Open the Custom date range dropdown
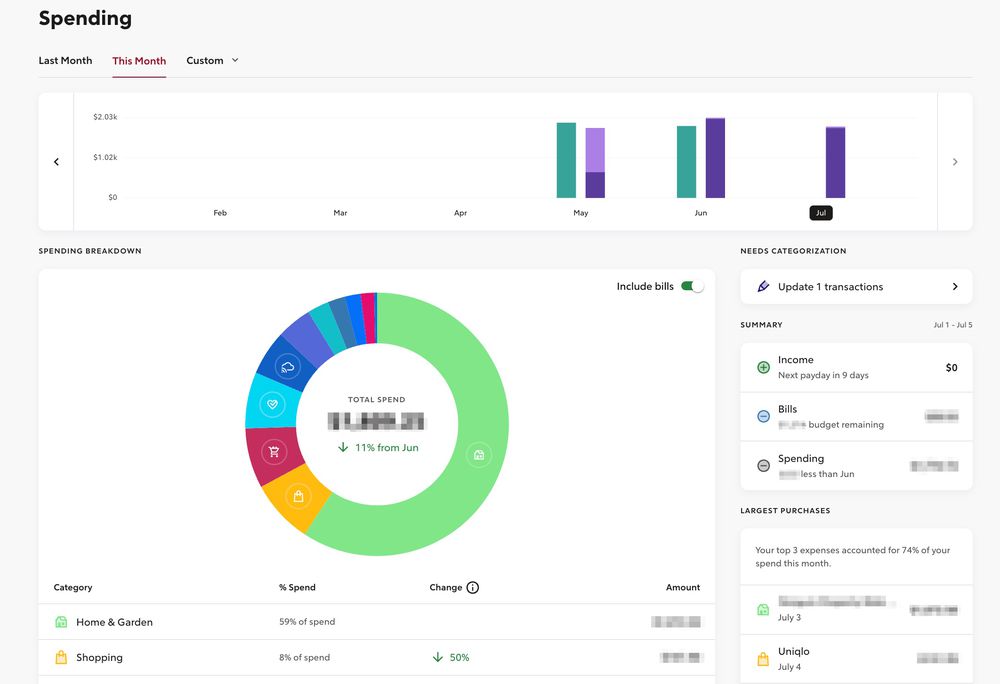The width and height of the screenshot is (1000, 684). coord(212,61)
